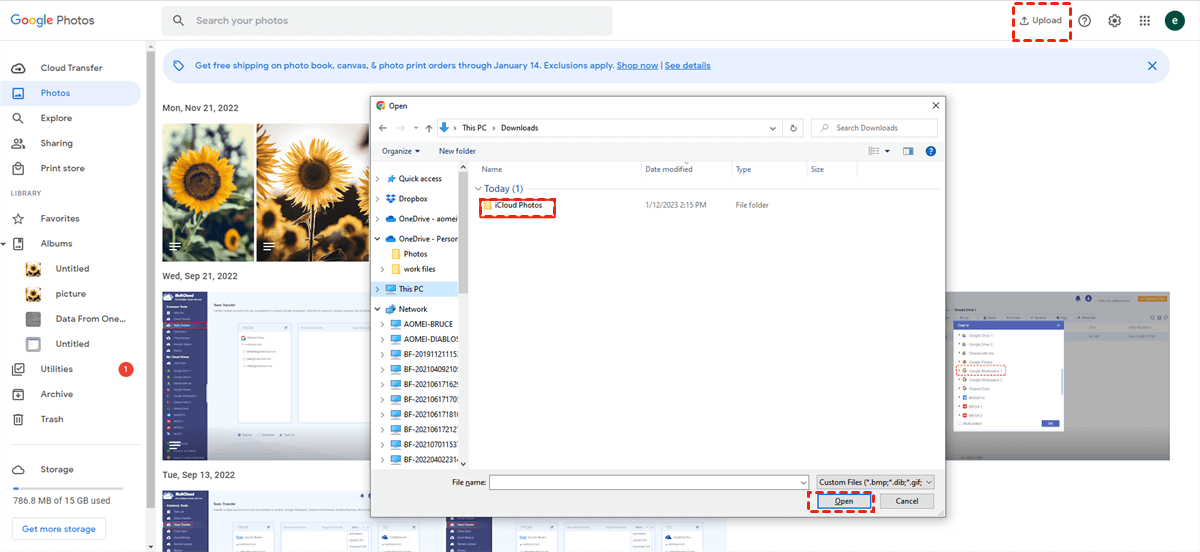The height and width of the screenshot is (552, 1200).
Task: Select 'work files' folder in tree
Action: pos(419,269)
